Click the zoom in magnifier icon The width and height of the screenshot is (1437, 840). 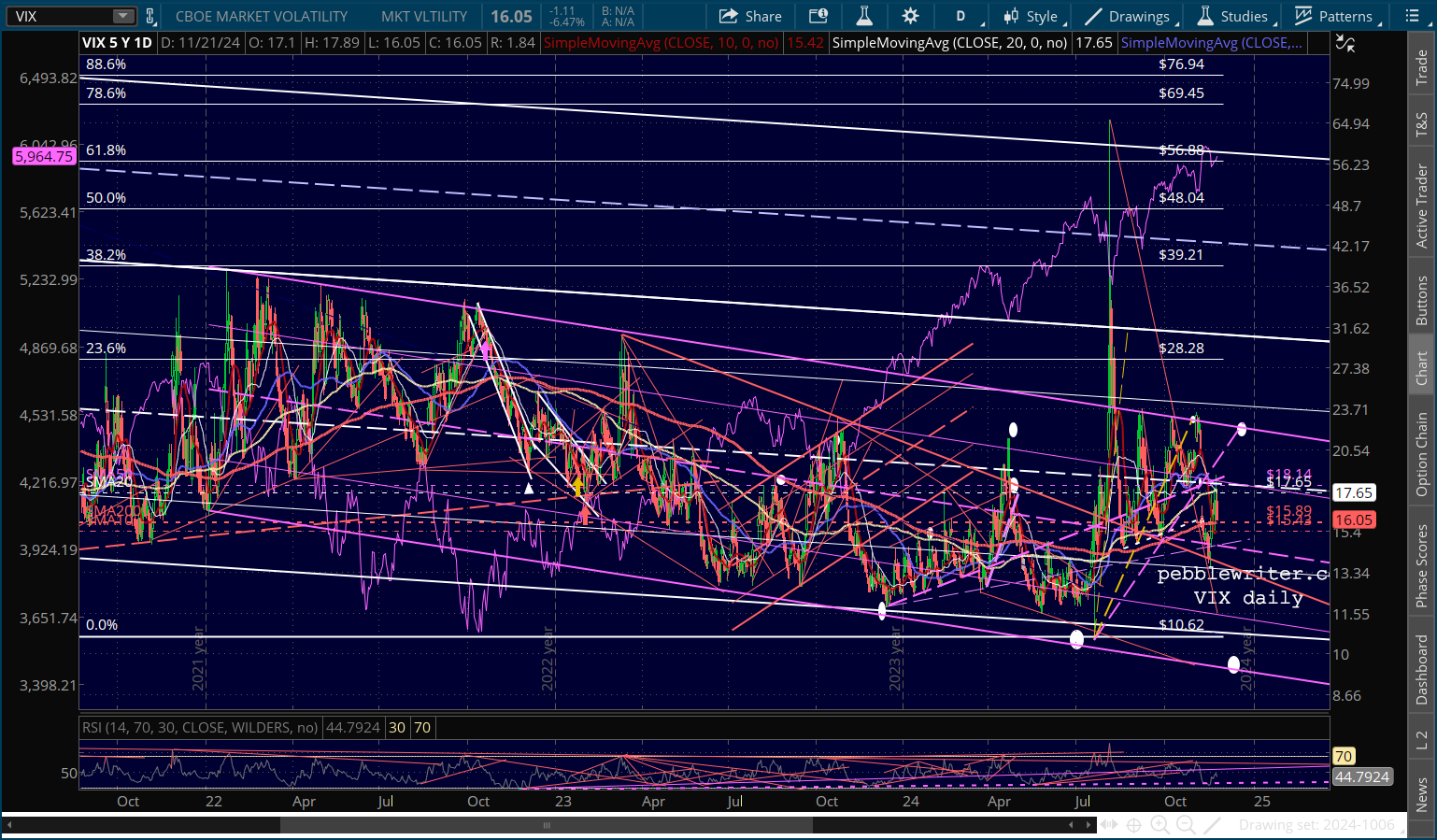(1160, 824)
